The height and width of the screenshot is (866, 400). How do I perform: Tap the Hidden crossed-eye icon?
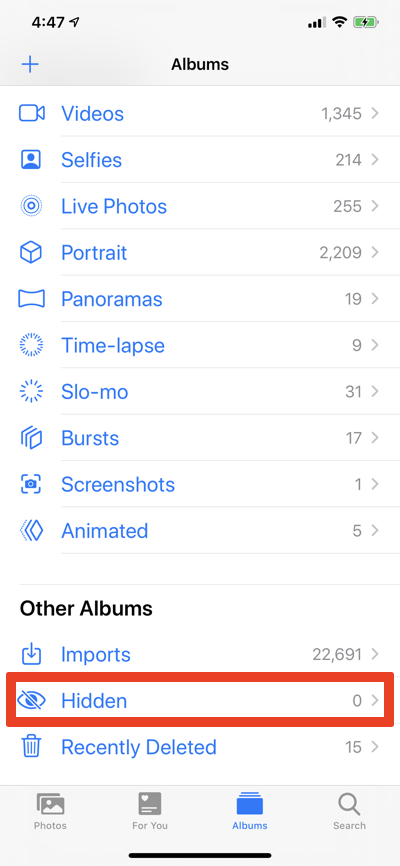click(x=31, y=700)
